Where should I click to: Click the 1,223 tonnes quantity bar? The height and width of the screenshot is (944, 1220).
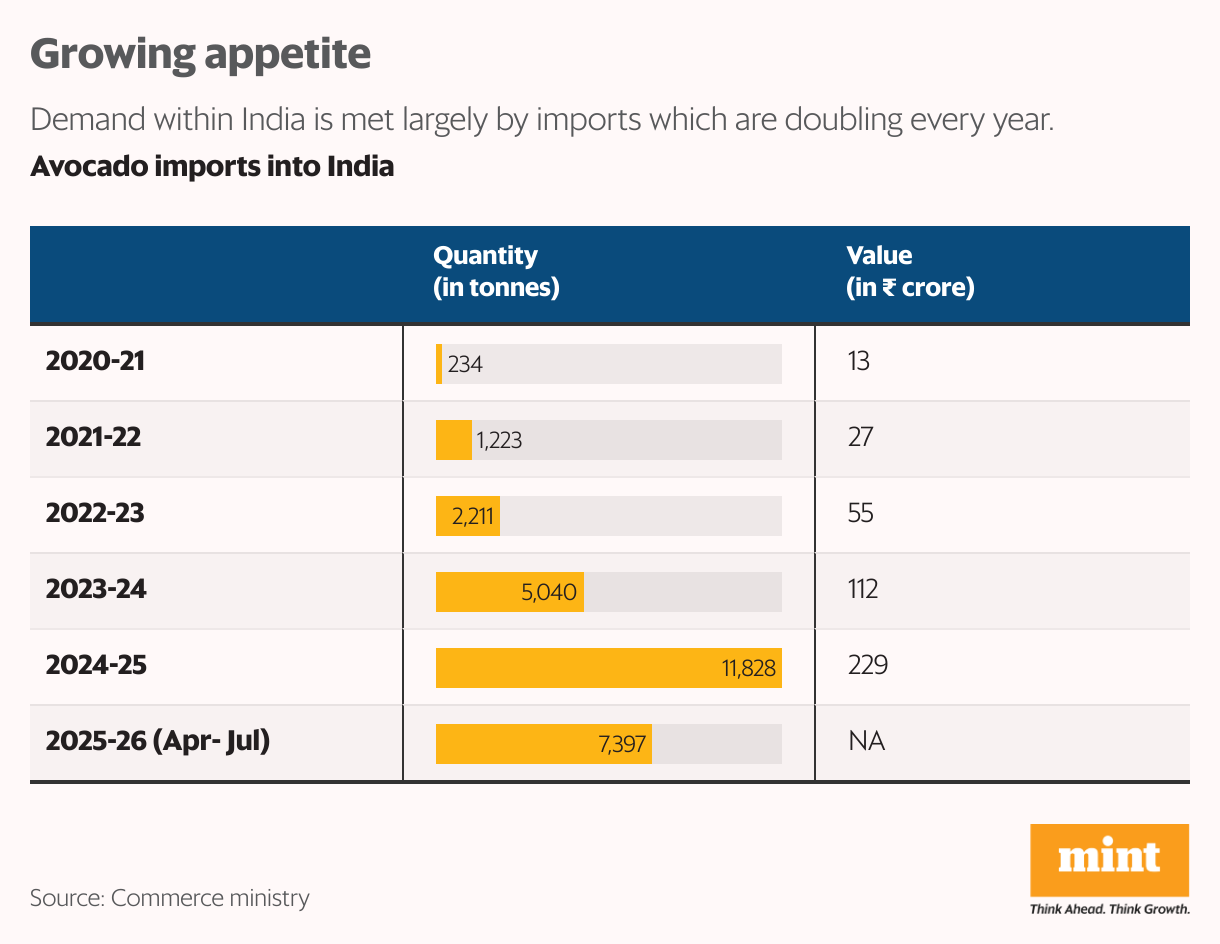point(454,440)
